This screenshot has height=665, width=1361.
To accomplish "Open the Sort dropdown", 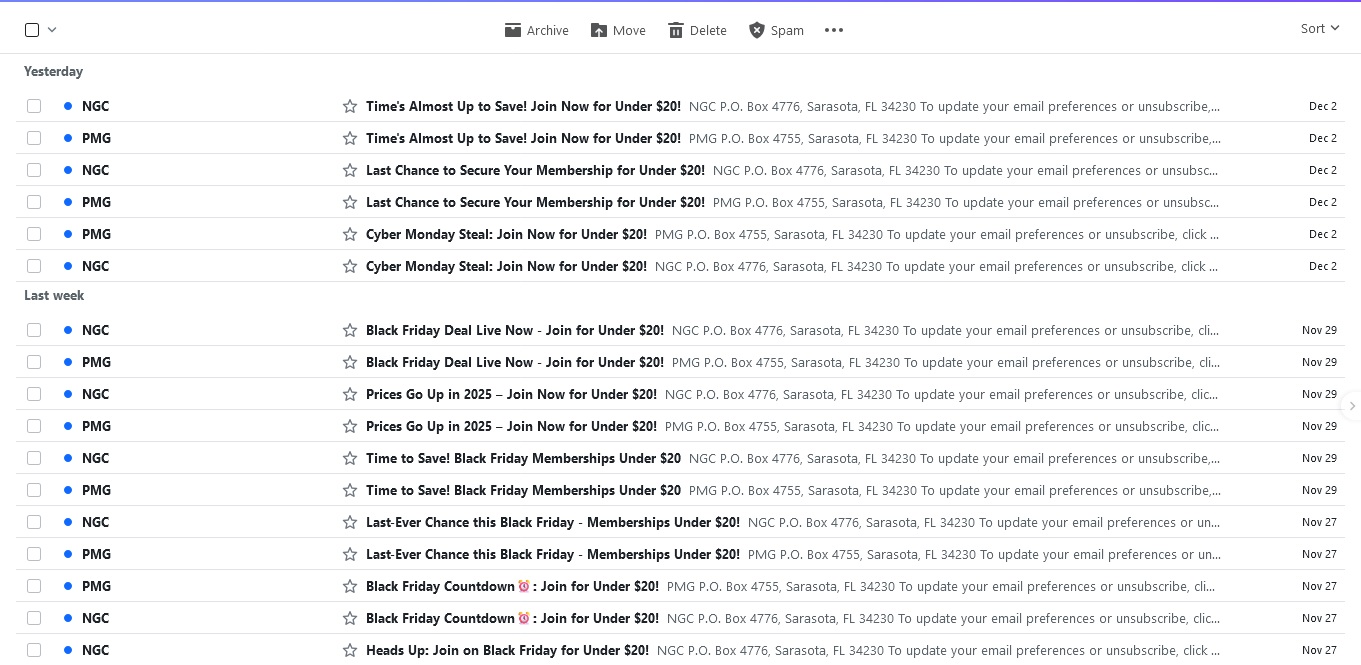I will click(1320, 29).
